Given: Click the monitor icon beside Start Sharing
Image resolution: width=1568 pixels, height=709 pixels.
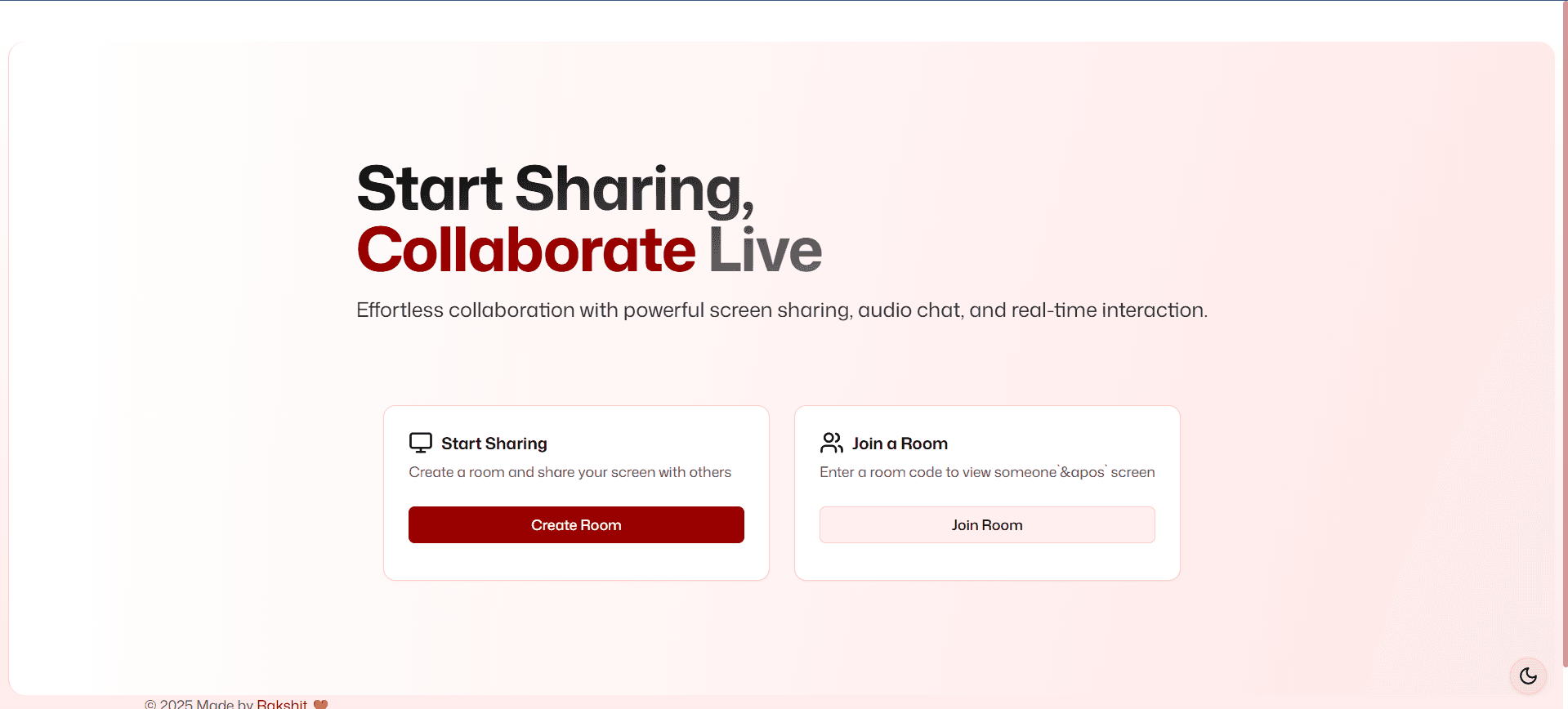Looking at the screenshot, I should [421, 443].
